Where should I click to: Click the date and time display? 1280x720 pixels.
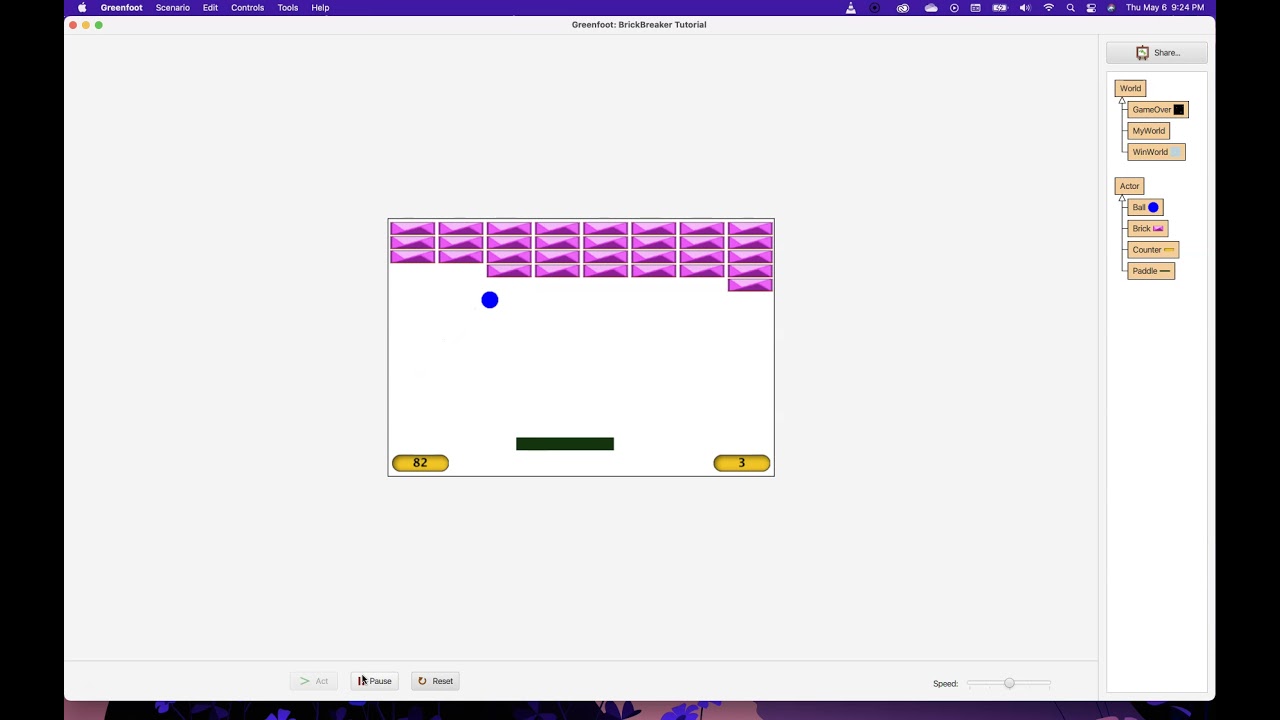[x=1165, y=7]
